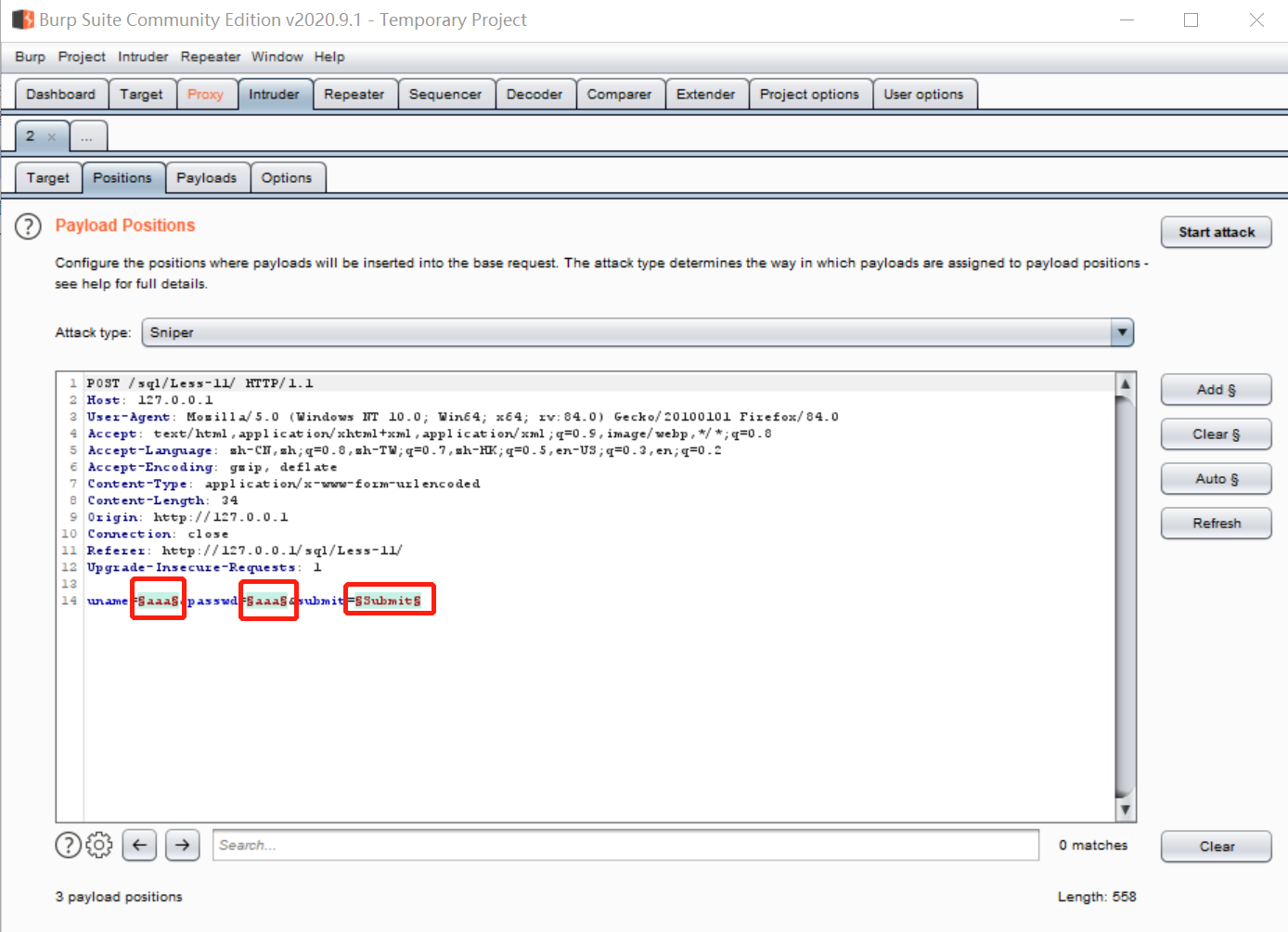1288x932 pixels.
Task: Click the Search input field
Action: click(625, 845)
